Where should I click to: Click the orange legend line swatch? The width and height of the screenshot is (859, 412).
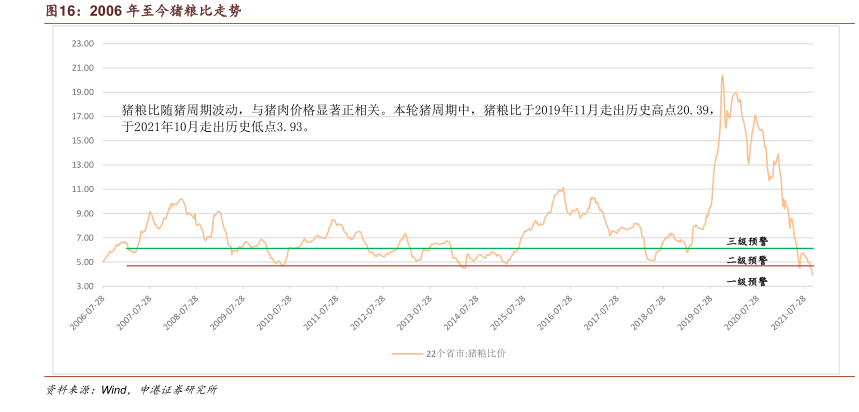point(408,353)
